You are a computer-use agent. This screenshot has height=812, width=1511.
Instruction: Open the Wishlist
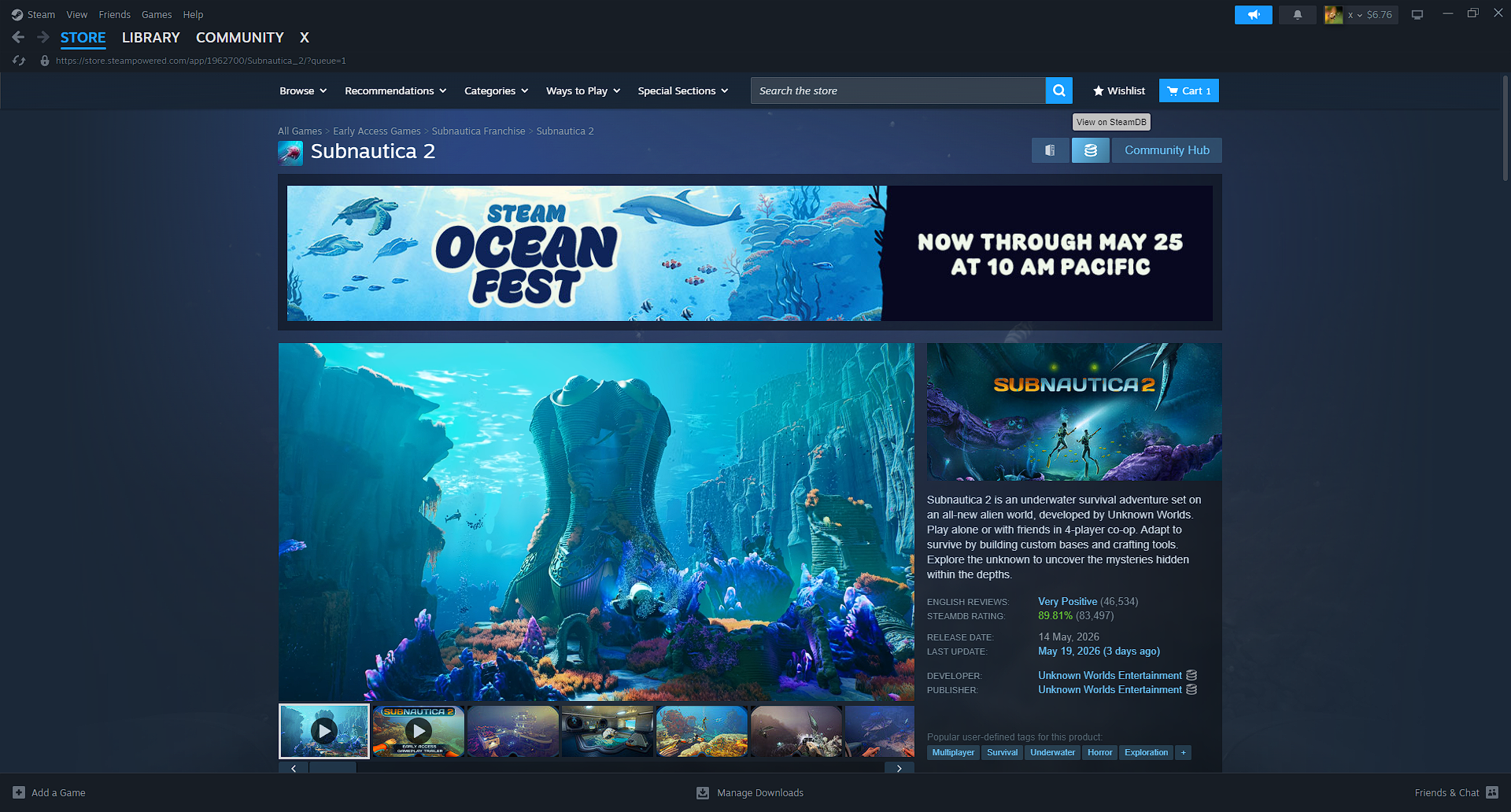tap(1119, 90)
